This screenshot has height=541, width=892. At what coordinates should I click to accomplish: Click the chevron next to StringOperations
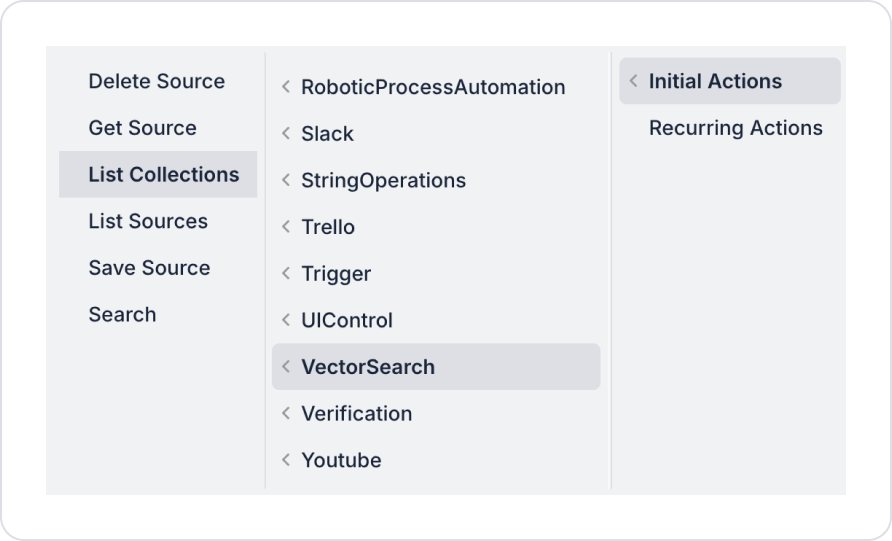point(286,181)
